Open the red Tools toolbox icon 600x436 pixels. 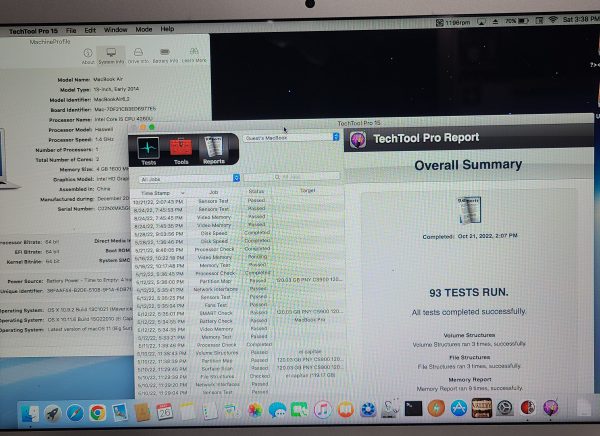click(x=180, y=150)
